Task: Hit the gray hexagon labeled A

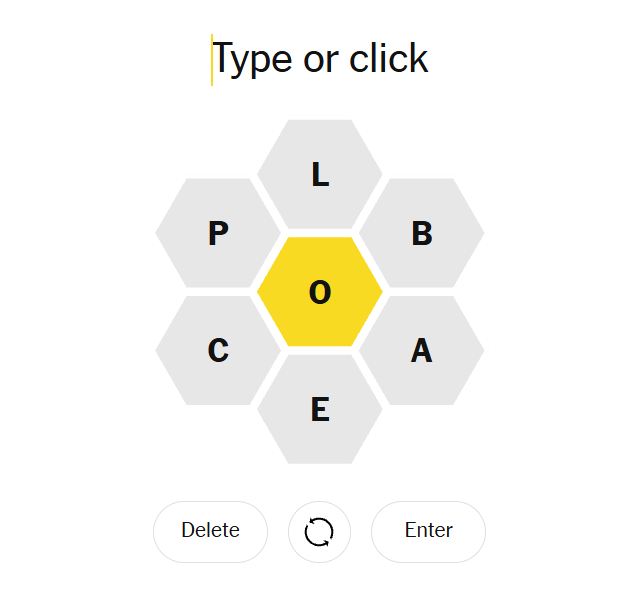Action: (421, 351)
